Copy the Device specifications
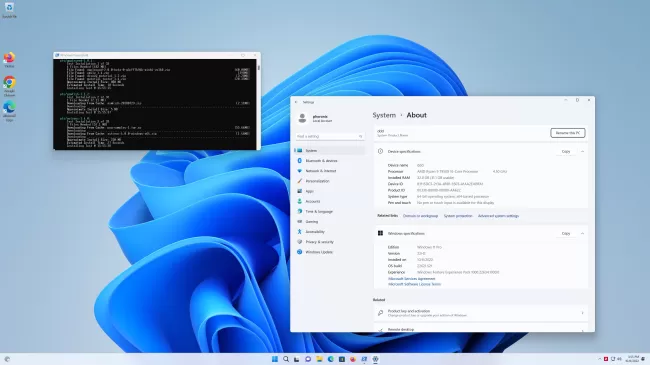The width and height of the screenshot is (650, 365). click(566, 151)
